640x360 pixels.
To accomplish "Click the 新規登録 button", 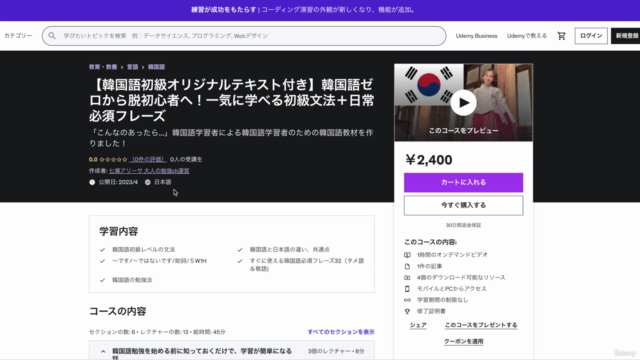I will 626,36.
